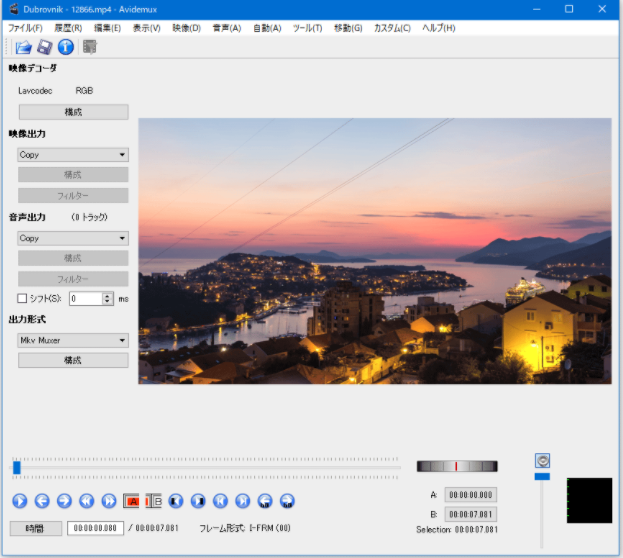Image resolution: width=623 pixels, height=558 pixels.
Task: Open the 自動(A) menu
Action: [267, 28]
